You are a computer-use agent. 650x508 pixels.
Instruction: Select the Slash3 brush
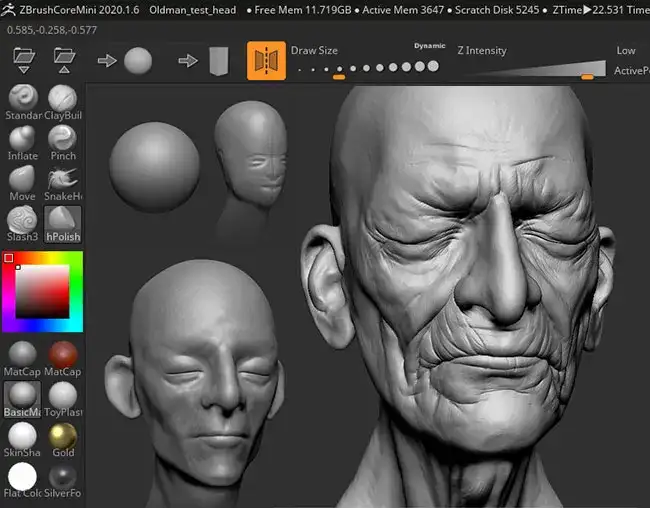[22, 224]
